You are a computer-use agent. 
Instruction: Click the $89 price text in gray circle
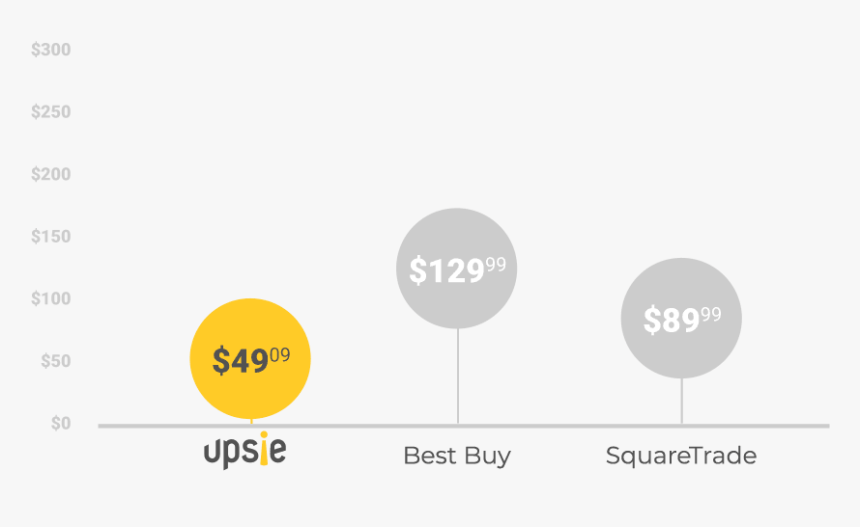671,320
